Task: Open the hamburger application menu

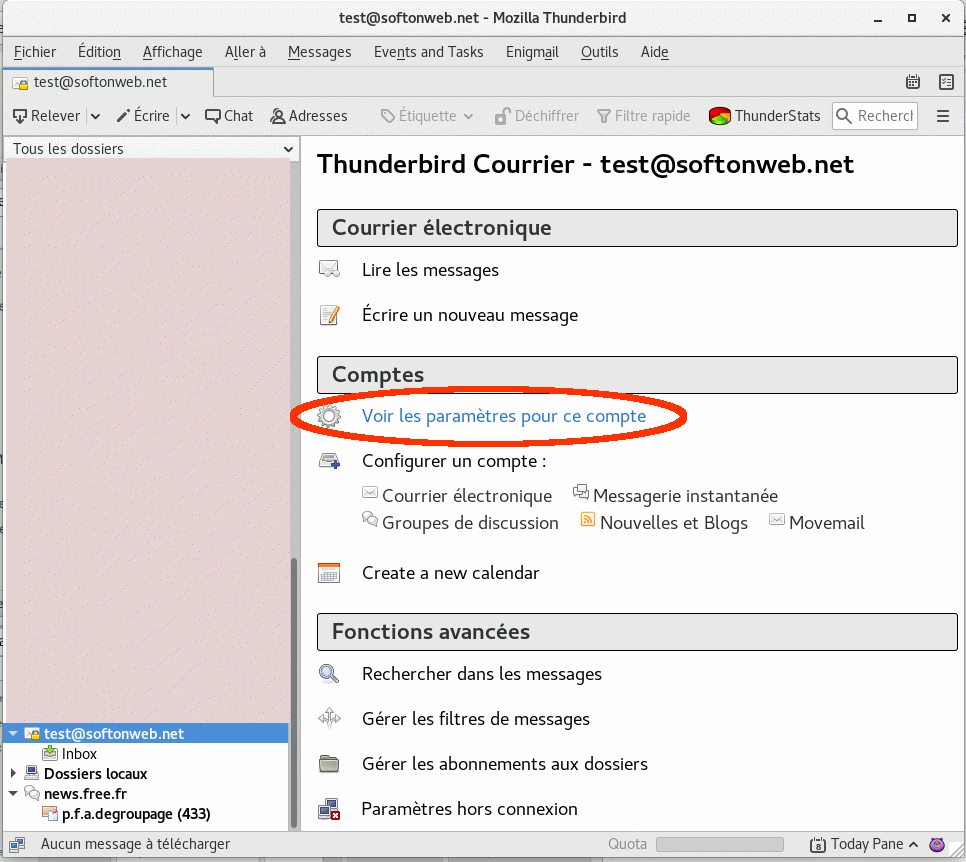Action: click(943, 116)
